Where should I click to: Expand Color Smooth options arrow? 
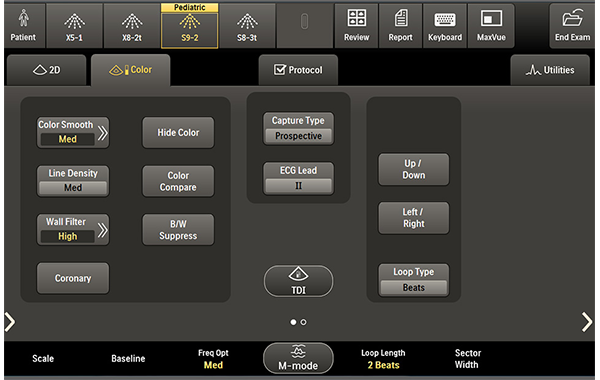coord(102,133)
